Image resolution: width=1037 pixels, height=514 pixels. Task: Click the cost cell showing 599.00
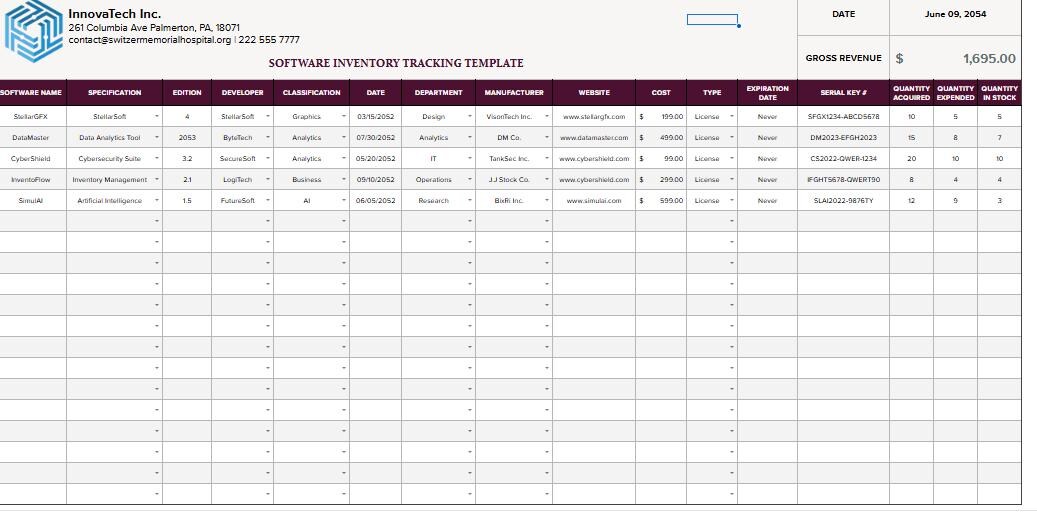(x=661, y=200)
